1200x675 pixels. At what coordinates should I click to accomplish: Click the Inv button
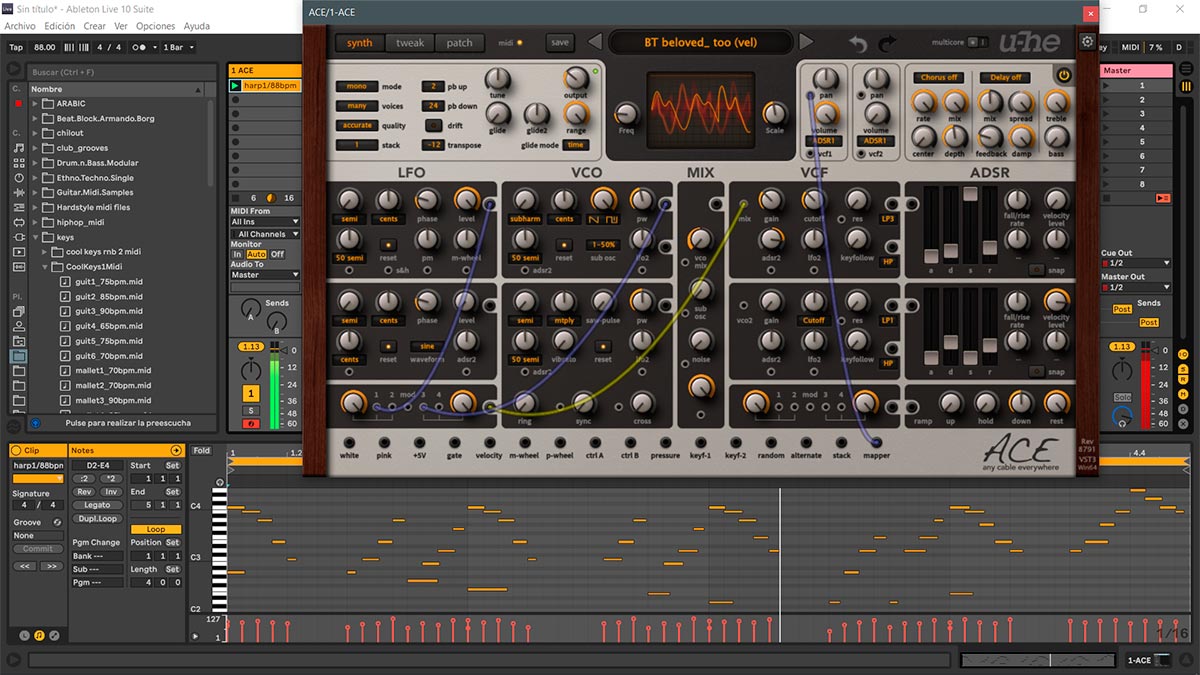[110, 492]
